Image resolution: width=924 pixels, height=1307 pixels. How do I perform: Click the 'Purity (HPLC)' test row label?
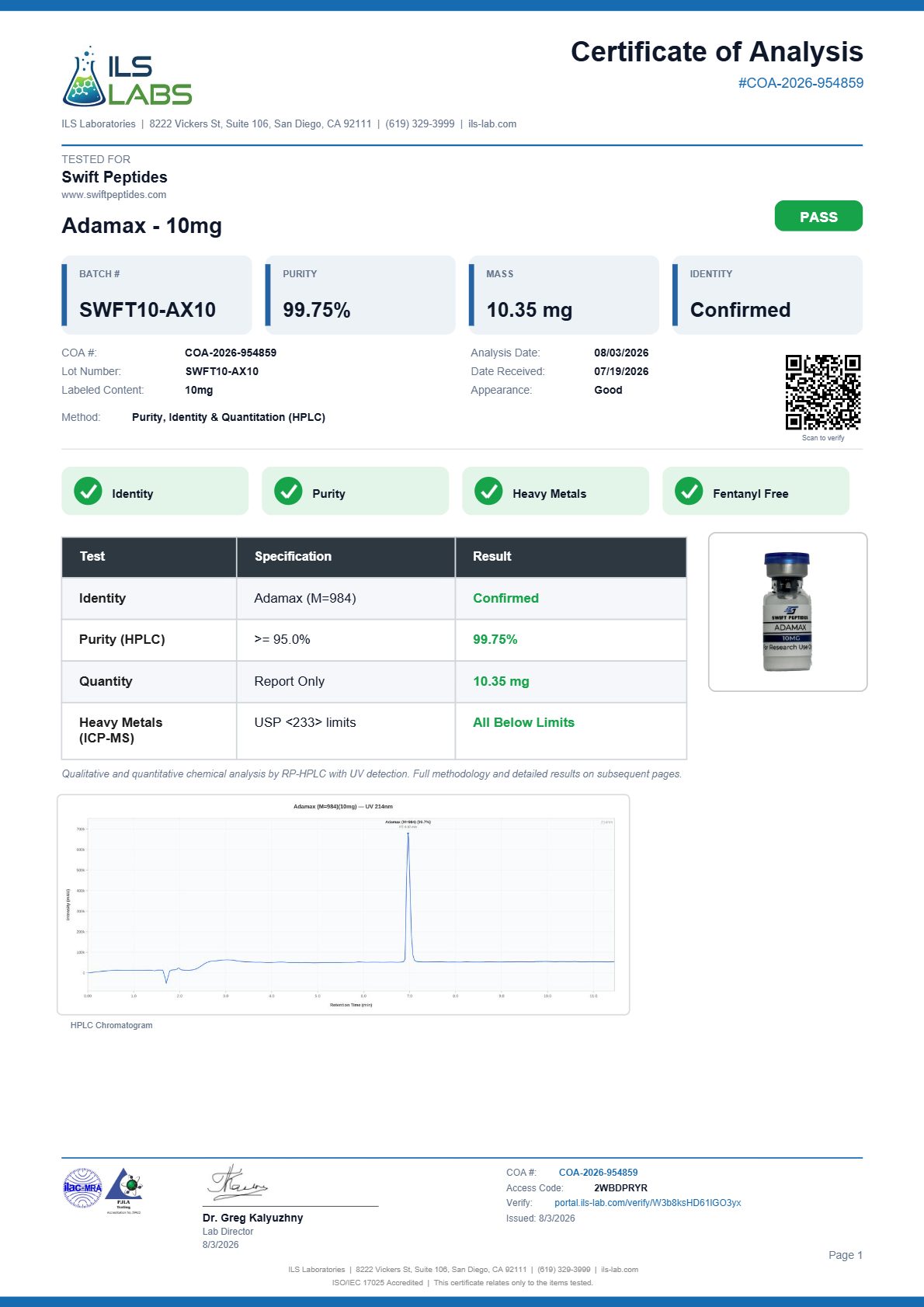(122, 640)
